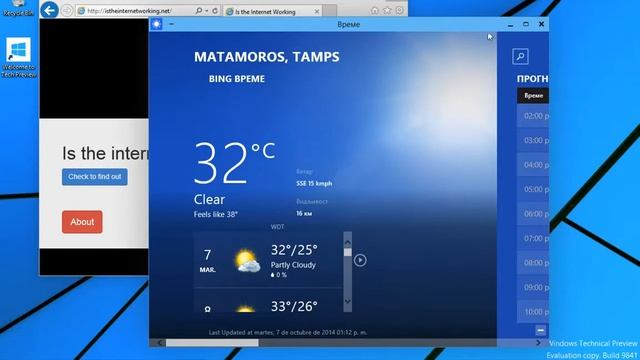Click the Weather app sun icon in the title bar
This screenshot has height=360, width=640.
[156, 24]
